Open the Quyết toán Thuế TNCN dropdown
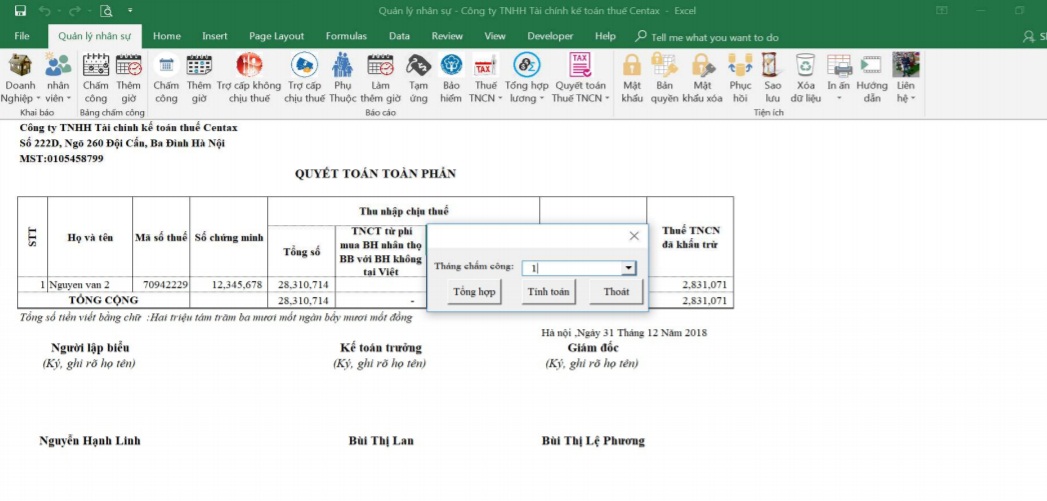 [x=580, y=98]
